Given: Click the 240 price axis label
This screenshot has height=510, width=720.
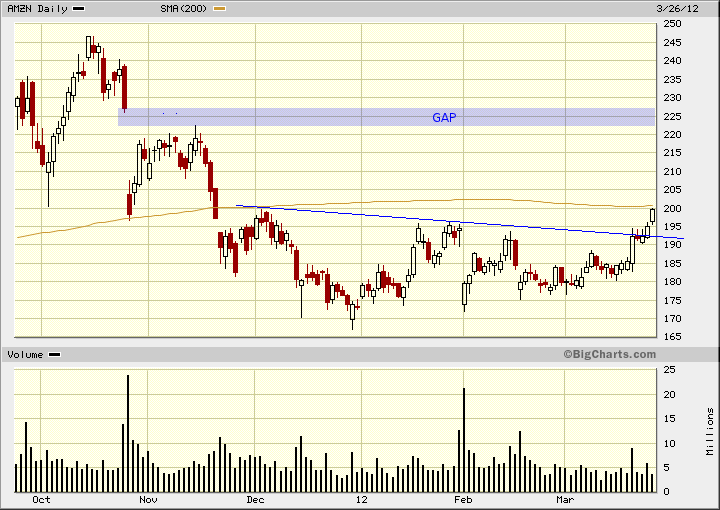Looking at the screenshot, I should [673, 61].
